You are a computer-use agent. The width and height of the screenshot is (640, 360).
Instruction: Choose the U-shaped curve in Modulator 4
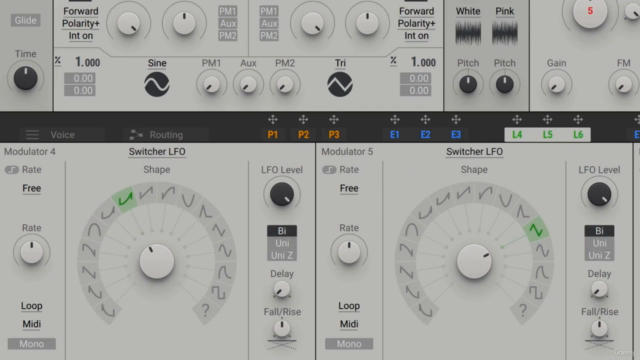188,200
